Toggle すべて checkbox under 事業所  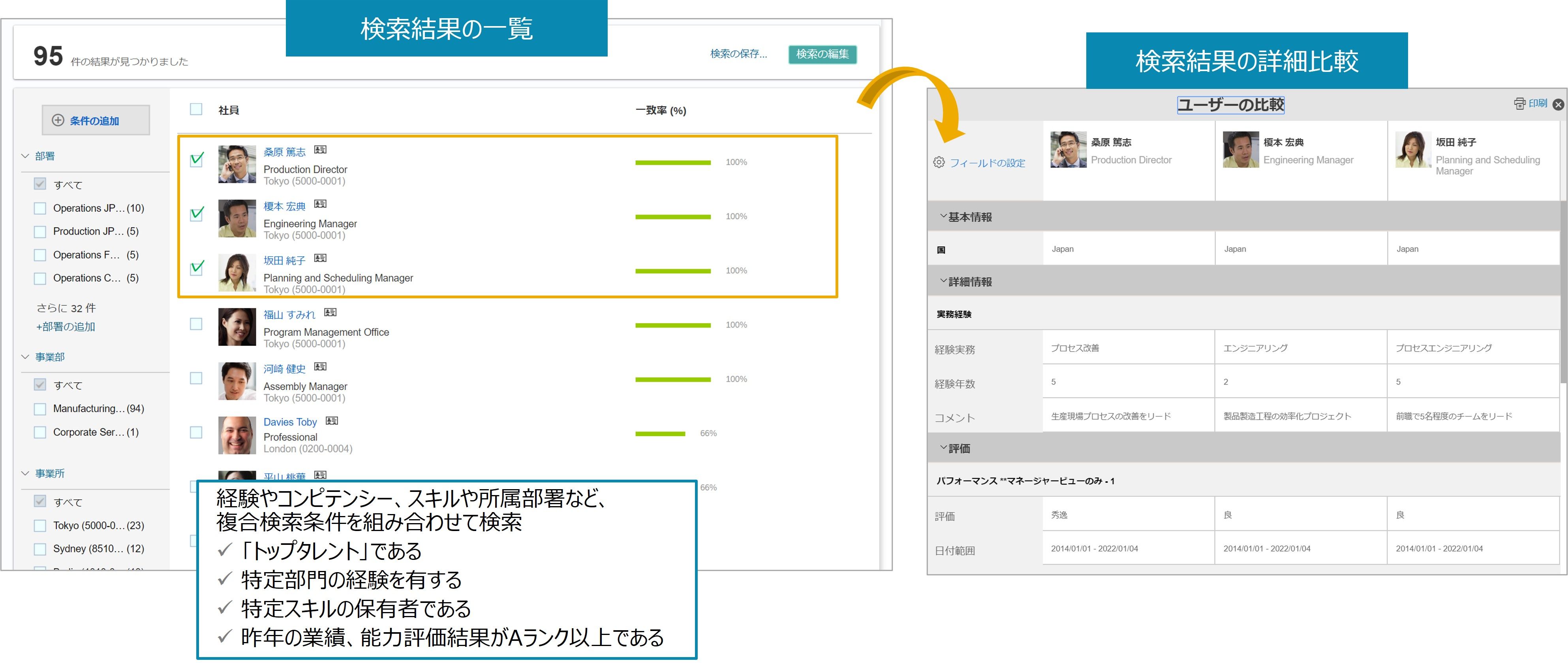click(x=40, y=501)
